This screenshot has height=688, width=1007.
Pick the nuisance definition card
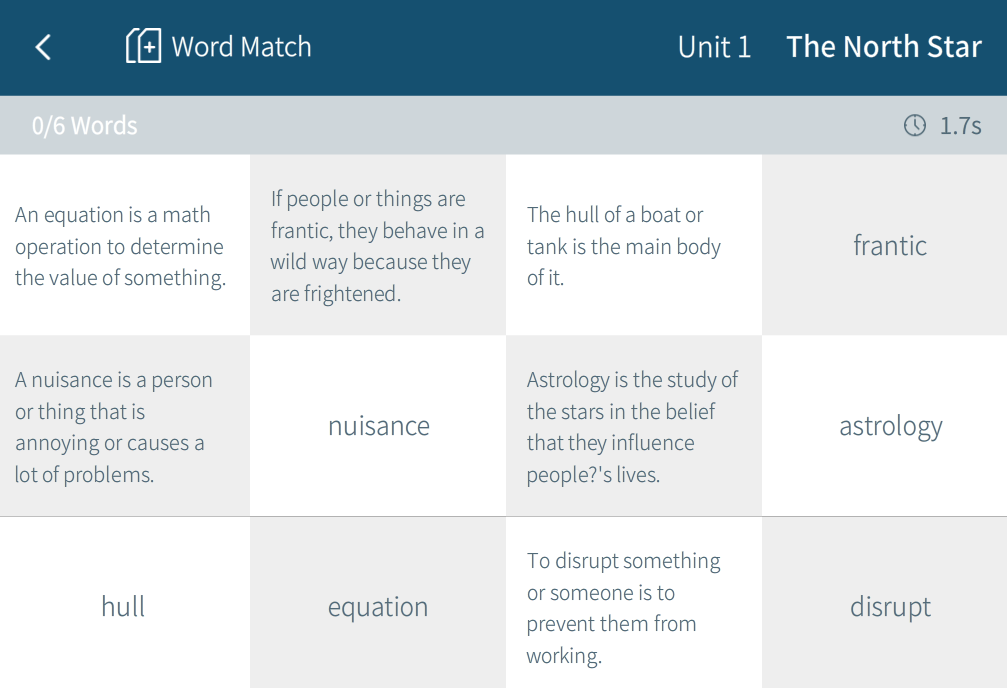124,426
